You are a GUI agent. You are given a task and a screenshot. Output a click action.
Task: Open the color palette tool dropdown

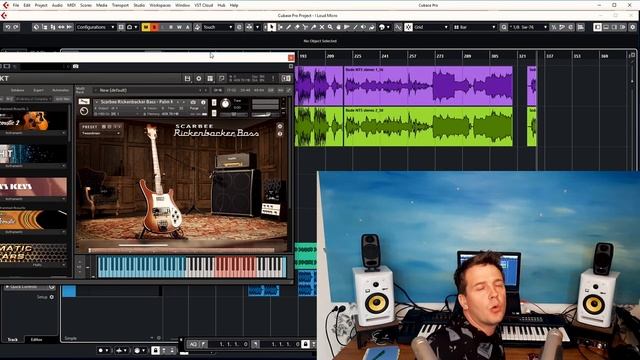pos(384,27)
